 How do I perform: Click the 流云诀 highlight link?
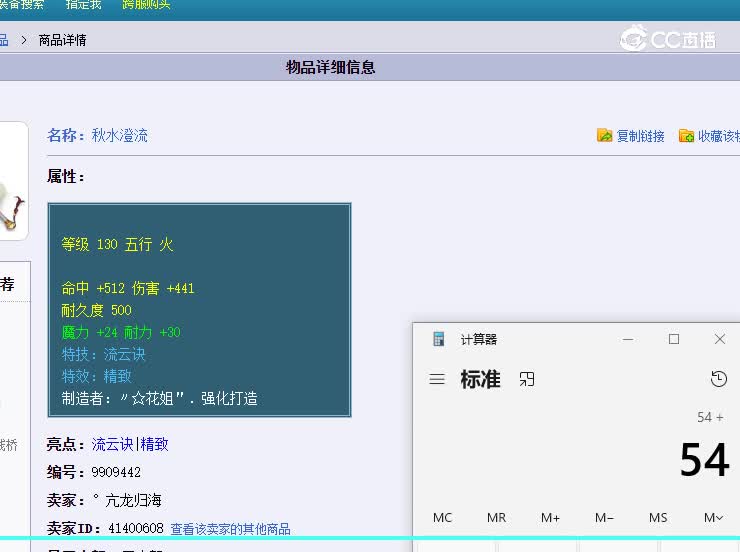pyautogui.click(x=113, y=444)
